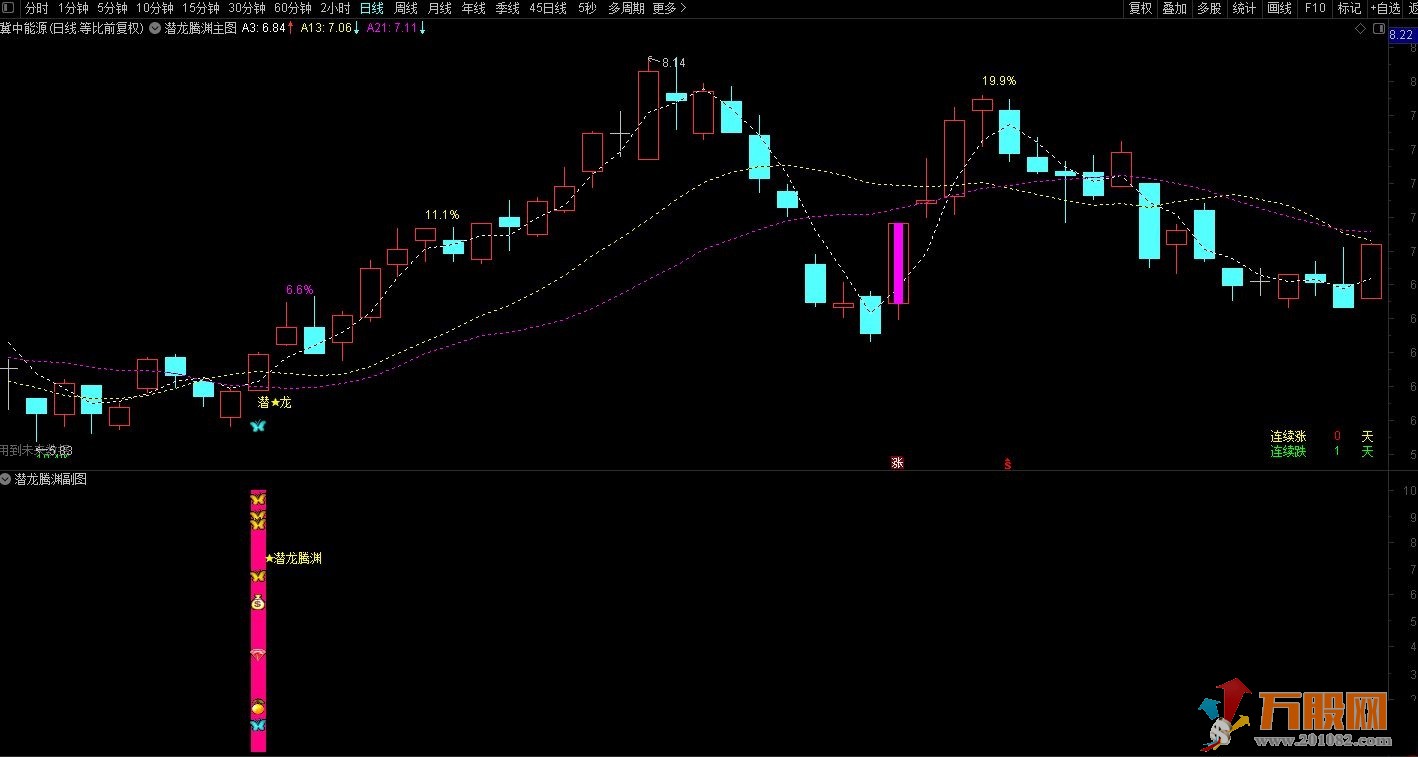Click the red $ marker icon

point(1007,464)
